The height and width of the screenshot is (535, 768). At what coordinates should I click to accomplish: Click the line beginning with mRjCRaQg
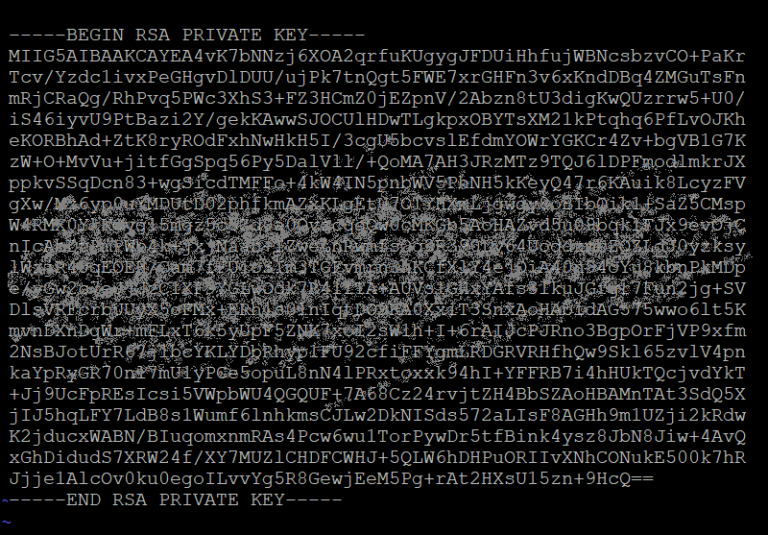coord(377,98)
